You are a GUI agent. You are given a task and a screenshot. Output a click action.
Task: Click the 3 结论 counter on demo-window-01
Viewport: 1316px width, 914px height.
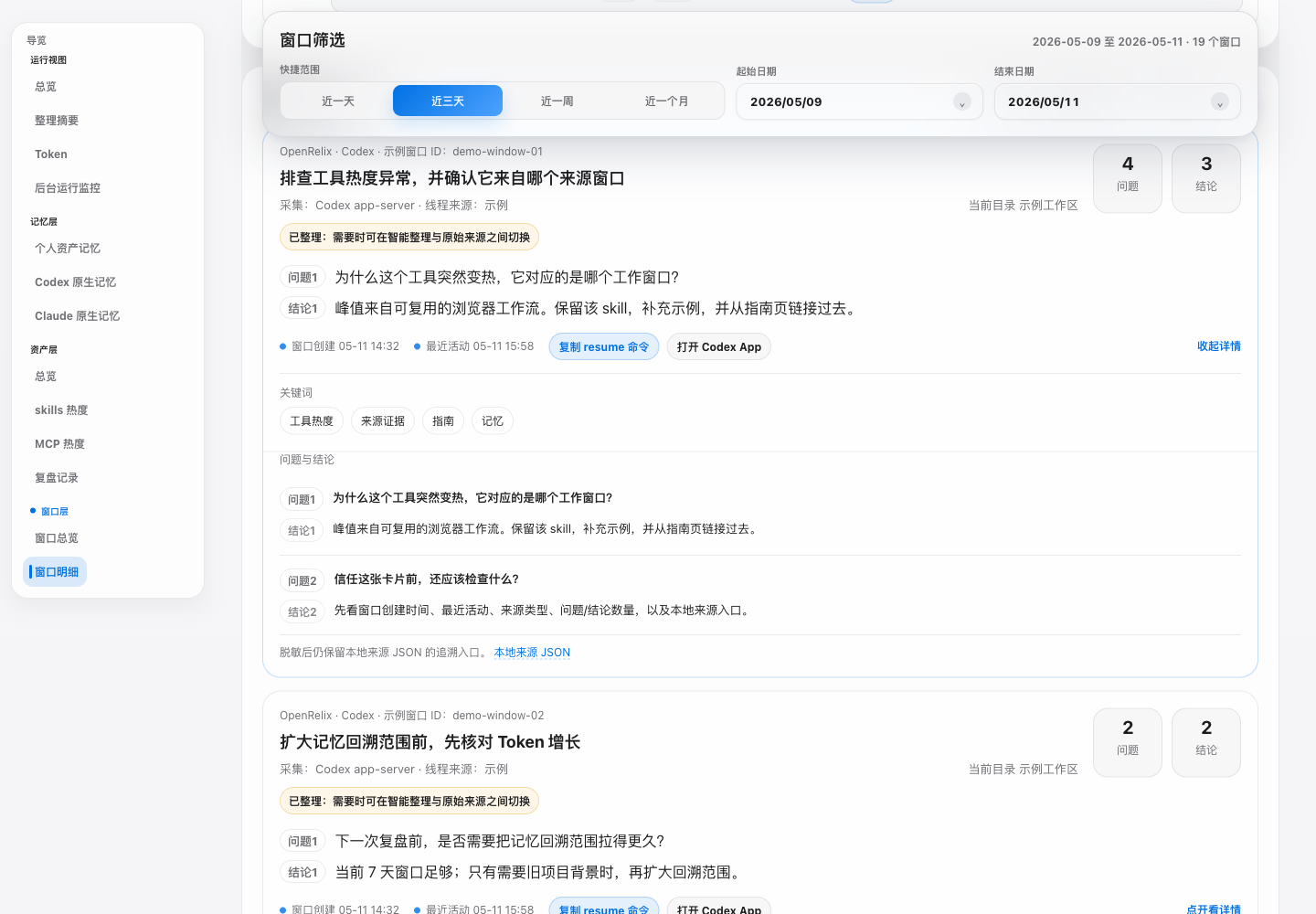tap(1206, 178)
